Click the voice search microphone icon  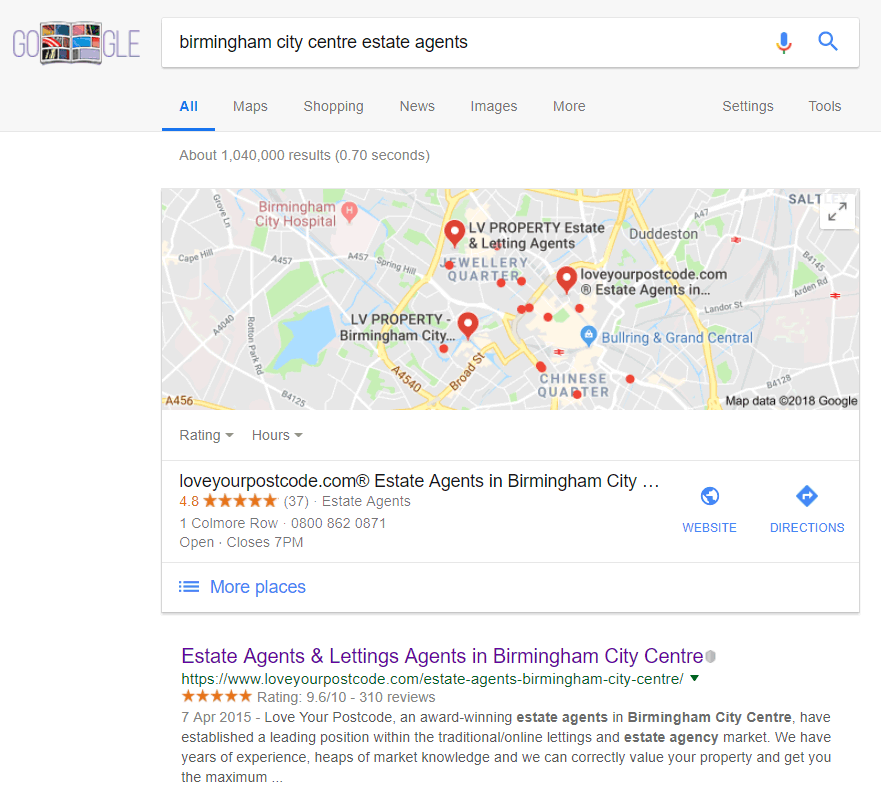pos(784,42)
